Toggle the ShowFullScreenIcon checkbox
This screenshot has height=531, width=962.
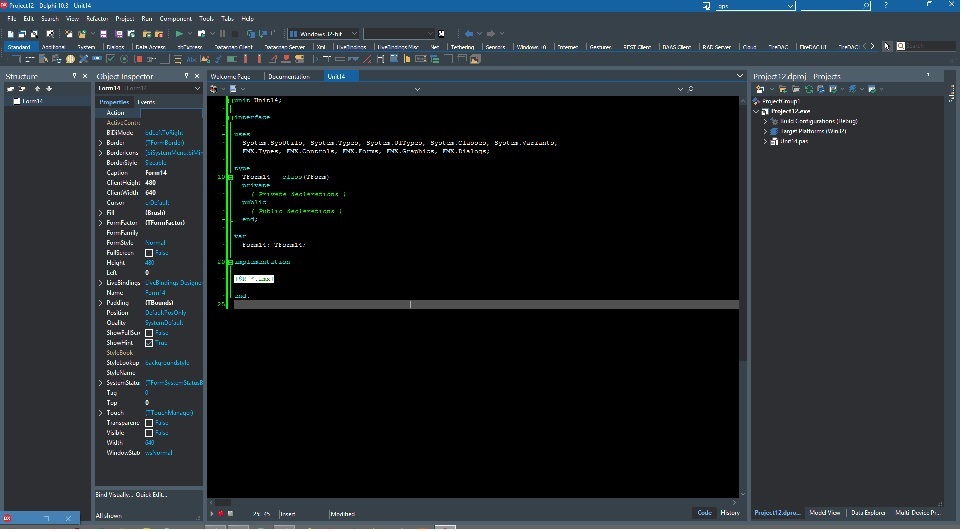(x=148, y=333)
